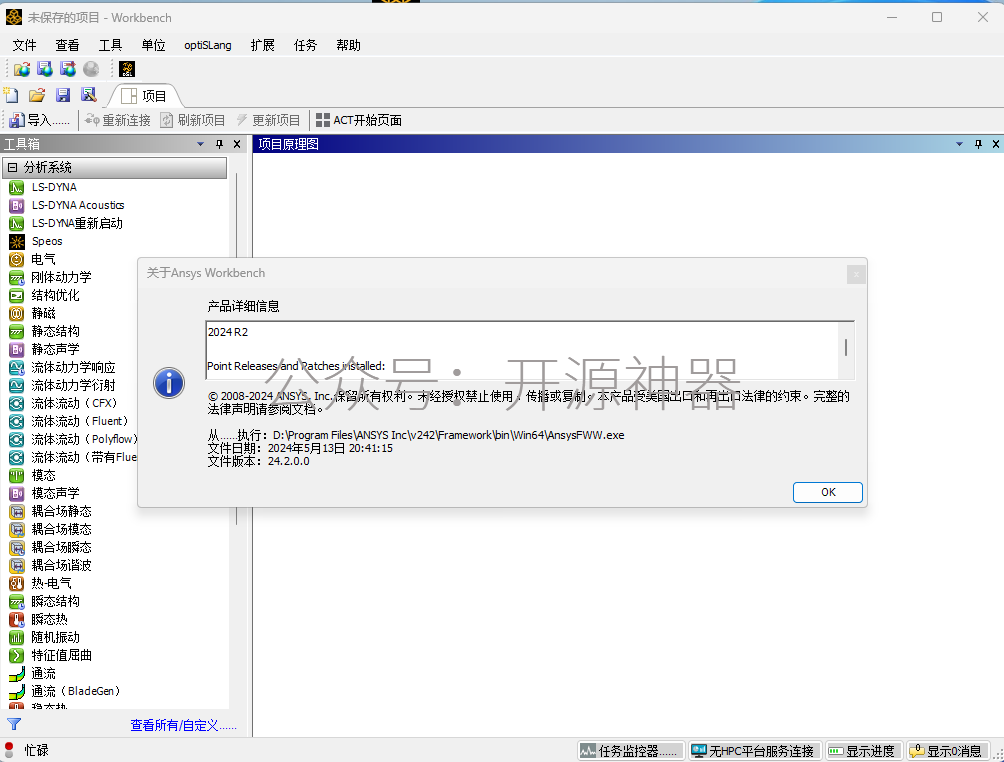1004x762 pixels.
Task: Choose the 流体流动 (CFX) system icon
Action: click(17, 403)
